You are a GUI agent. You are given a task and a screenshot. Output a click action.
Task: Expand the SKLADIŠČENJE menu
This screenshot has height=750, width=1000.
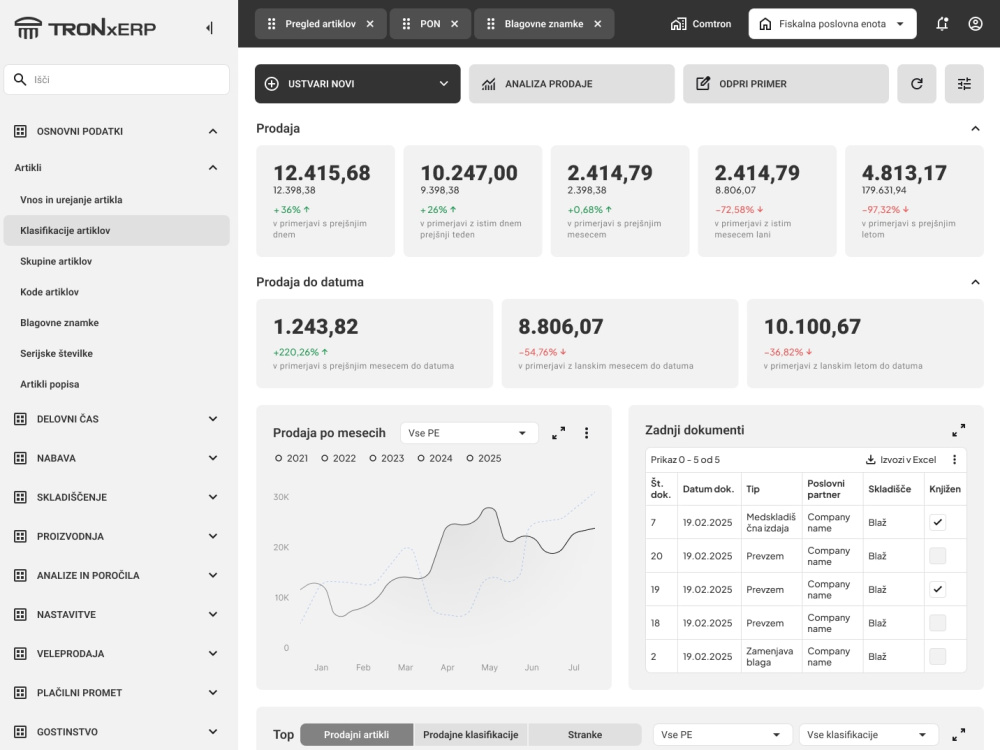[213, 497]
